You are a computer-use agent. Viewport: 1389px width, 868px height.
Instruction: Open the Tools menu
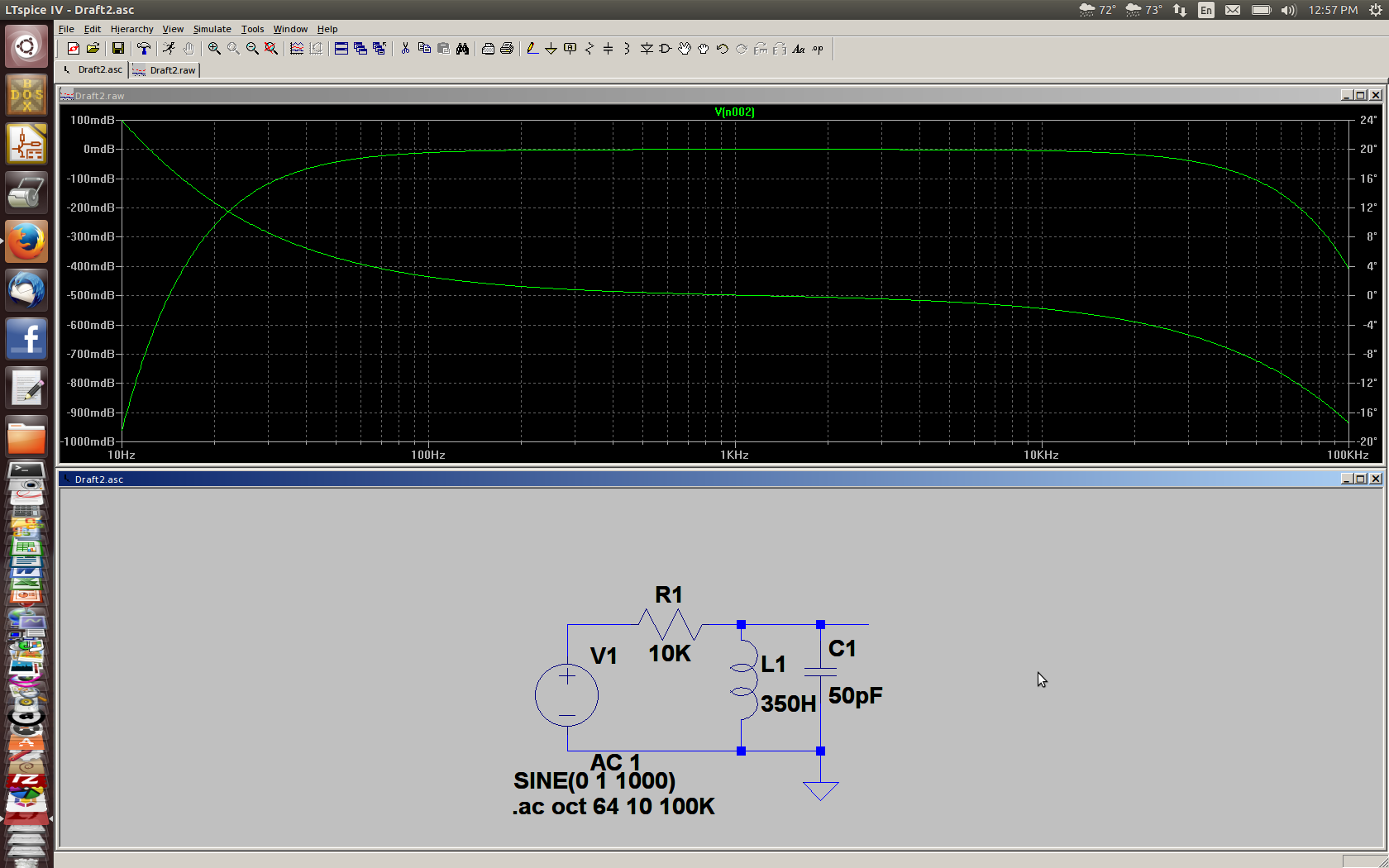[x=252, y=29]
